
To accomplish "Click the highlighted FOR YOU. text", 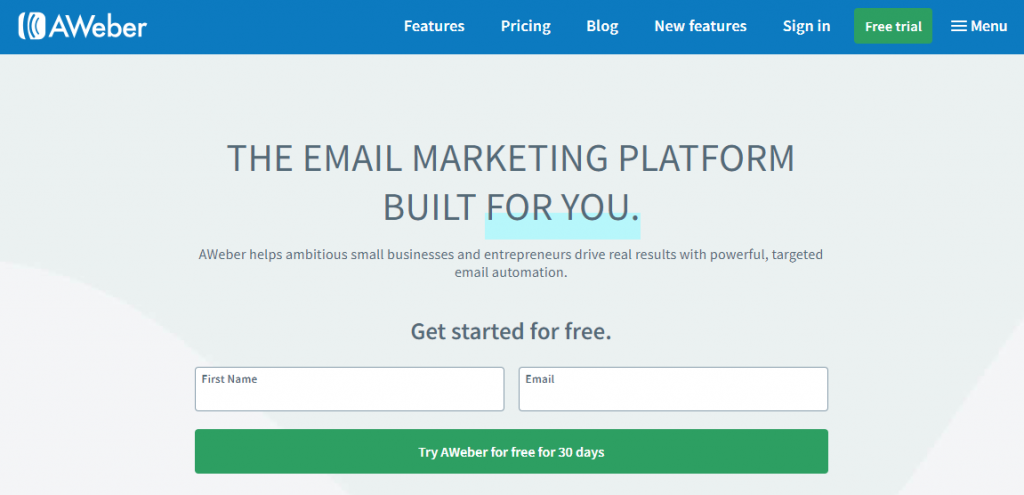I will (562, 209).
